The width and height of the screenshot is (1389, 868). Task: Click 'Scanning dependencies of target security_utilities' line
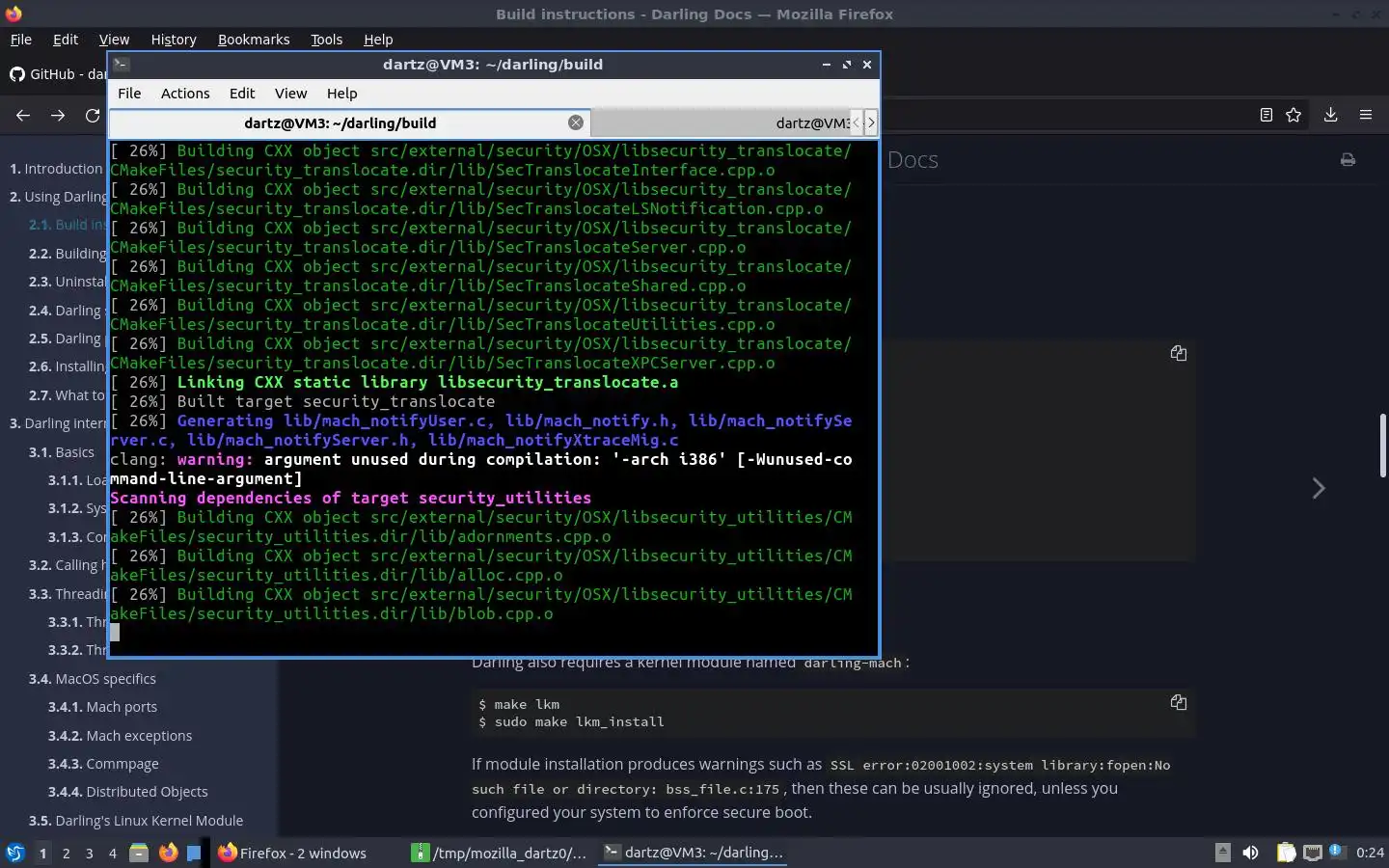[350, 498]
